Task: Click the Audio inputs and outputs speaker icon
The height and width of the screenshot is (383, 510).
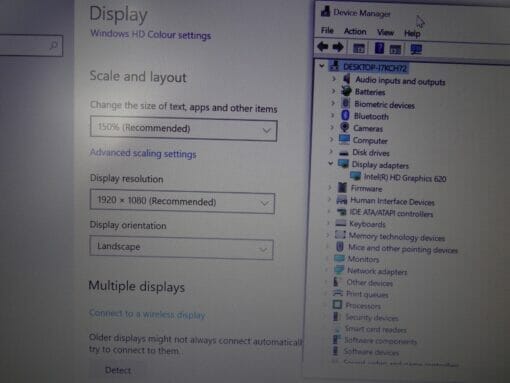Action: pyautogui.click(x=347, y=79)
